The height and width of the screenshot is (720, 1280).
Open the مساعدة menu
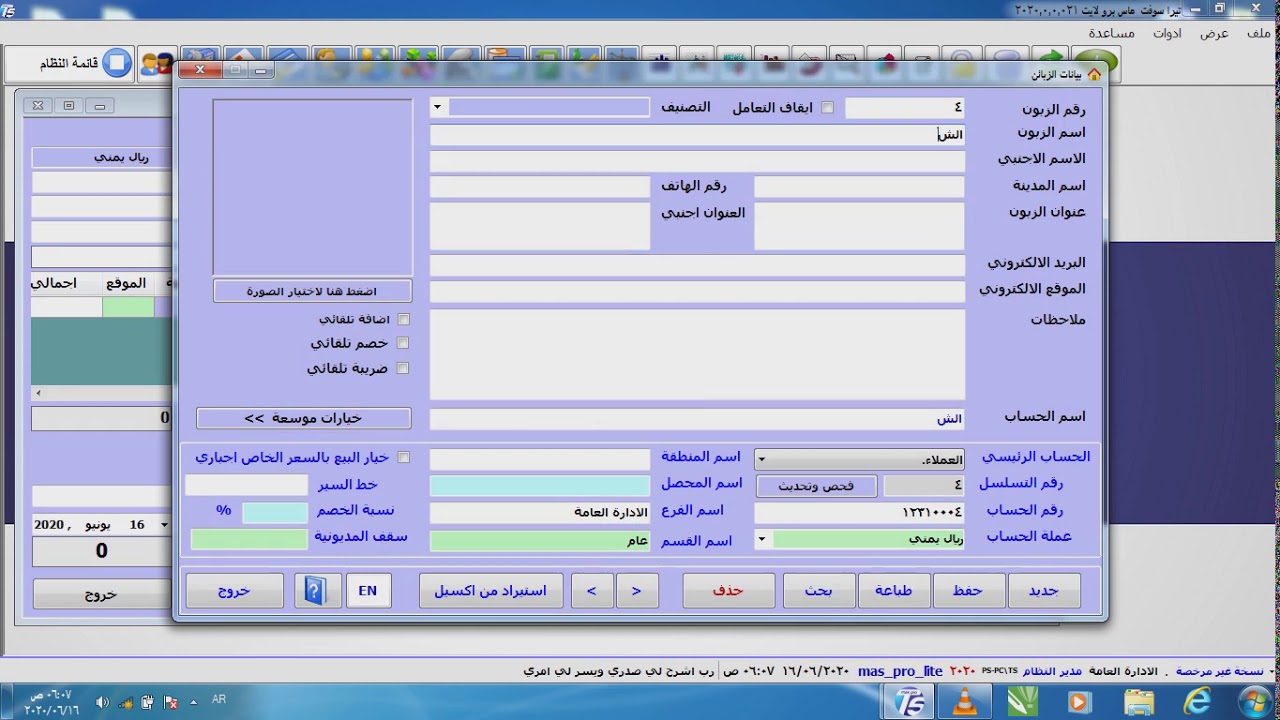click(x=1111, y=33)
